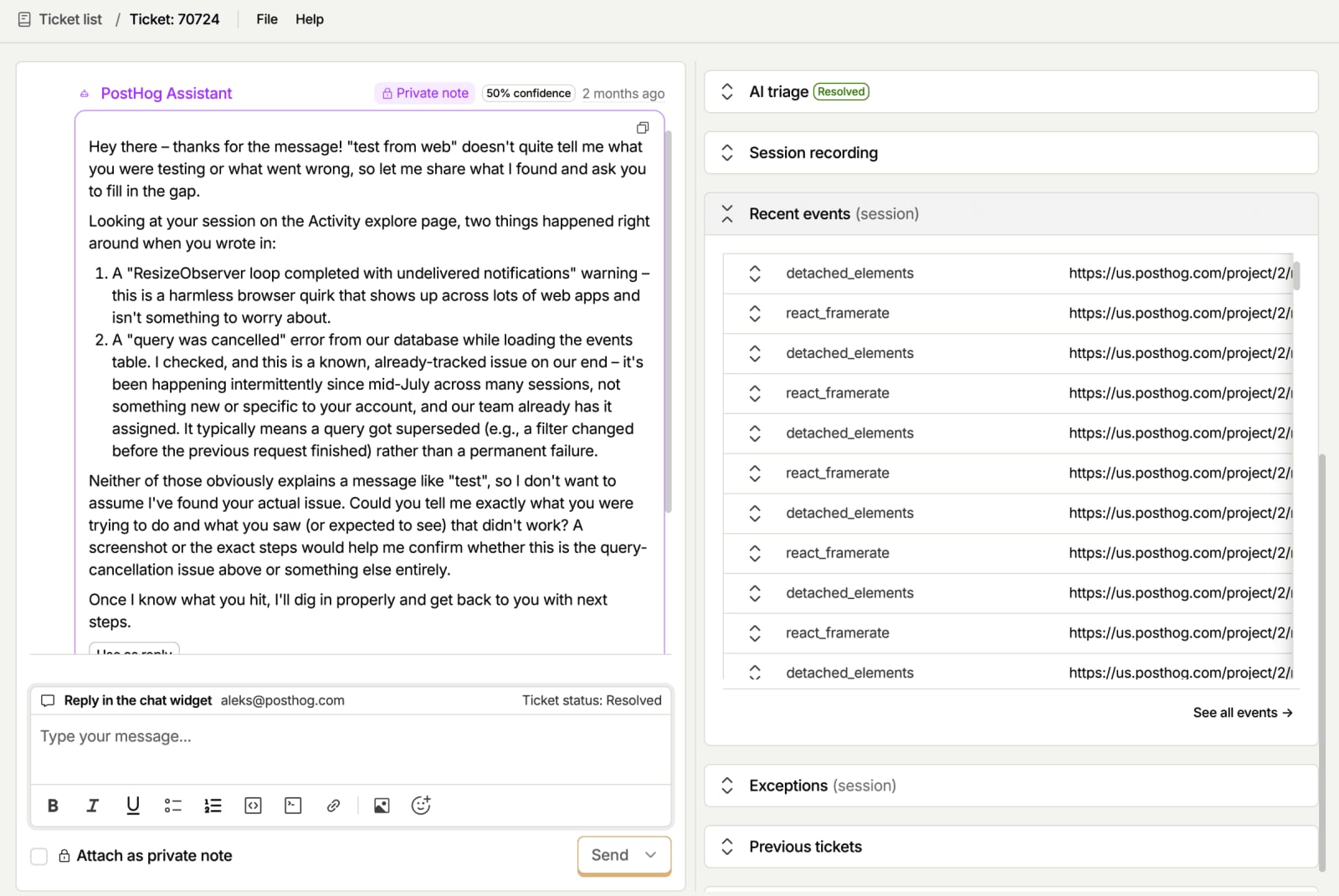Go back to the Ticket list
Image resolution: width=1339 pixels, height=896 pixels.
tap(70, 19)
